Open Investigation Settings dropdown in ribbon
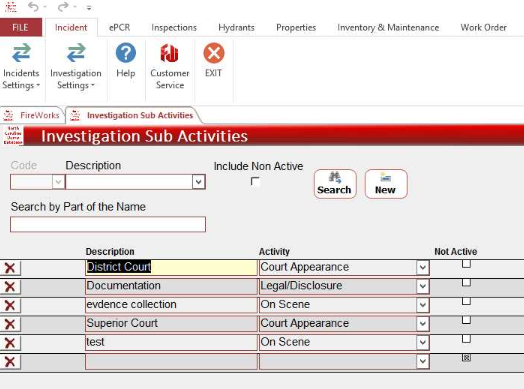Screen dimensions: 524x389 (x=76, y=67)
